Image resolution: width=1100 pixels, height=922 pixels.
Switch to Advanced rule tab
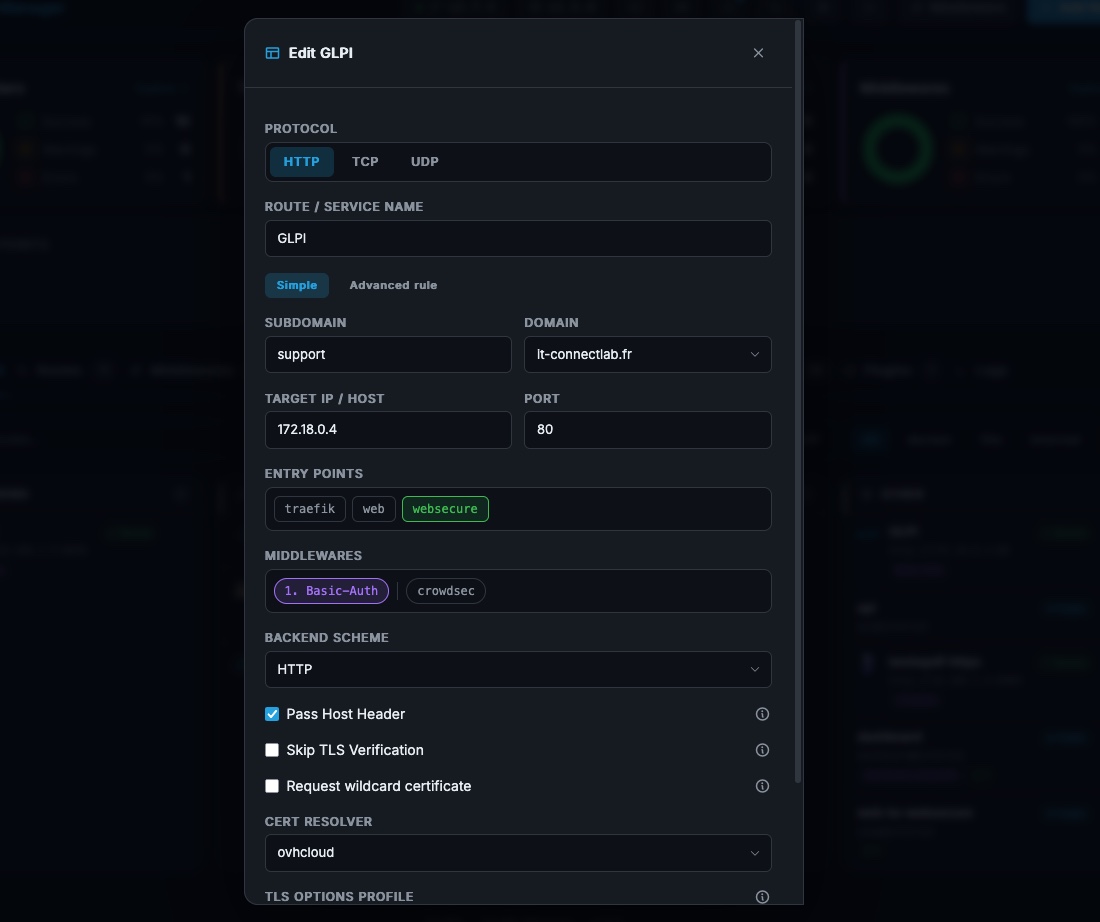pyautogui.click(x=393, y=285)
